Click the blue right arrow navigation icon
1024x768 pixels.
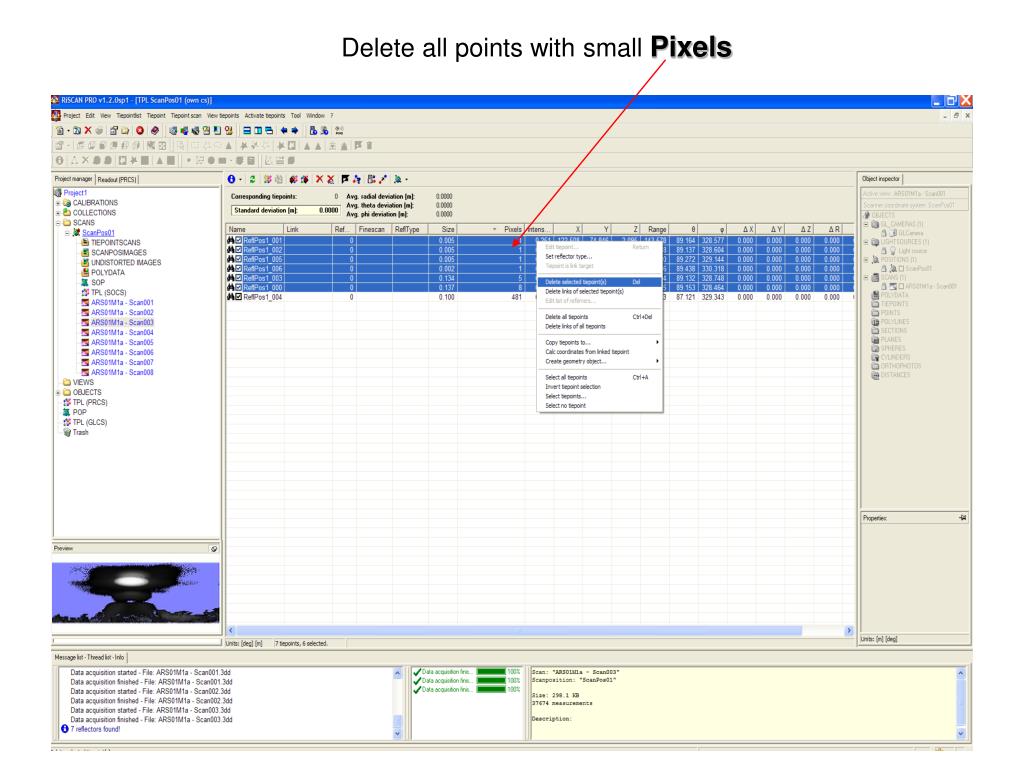[x=295, y=131]
